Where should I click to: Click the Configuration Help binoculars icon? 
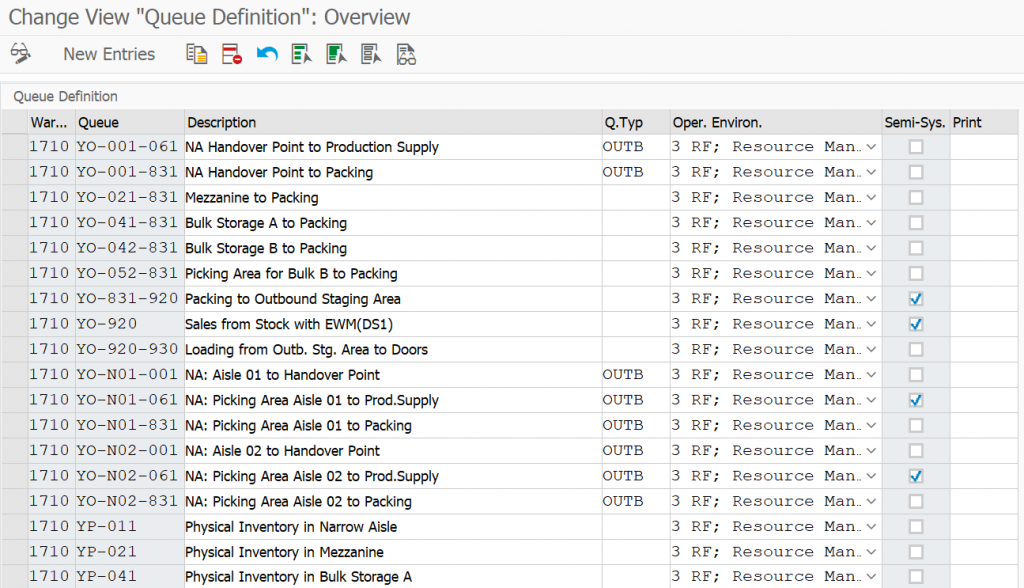click(x=406, y=54)
